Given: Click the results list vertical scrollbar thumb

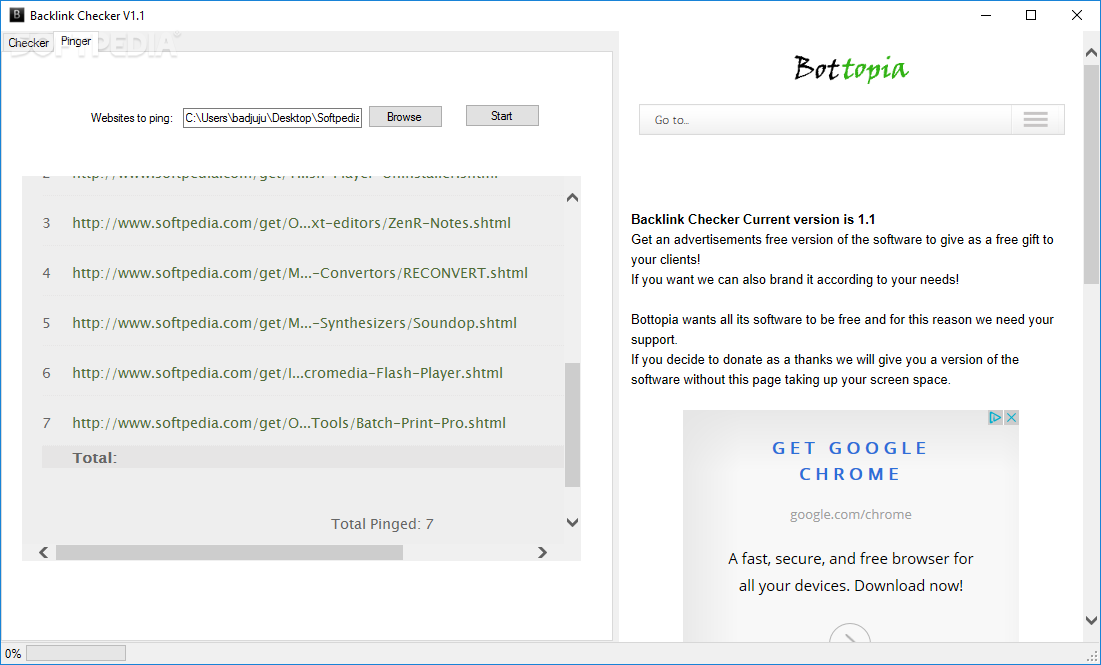Looking at the screenshot, I should coord(572,425).
